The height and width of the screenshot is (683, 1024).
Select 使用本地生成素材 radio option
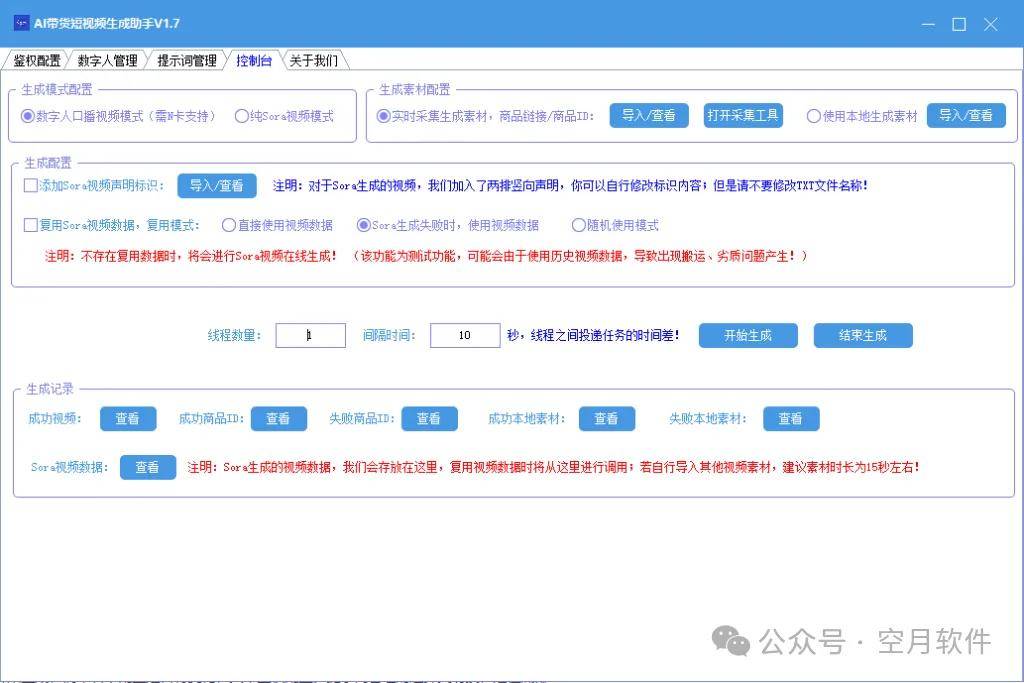point(813,116)
